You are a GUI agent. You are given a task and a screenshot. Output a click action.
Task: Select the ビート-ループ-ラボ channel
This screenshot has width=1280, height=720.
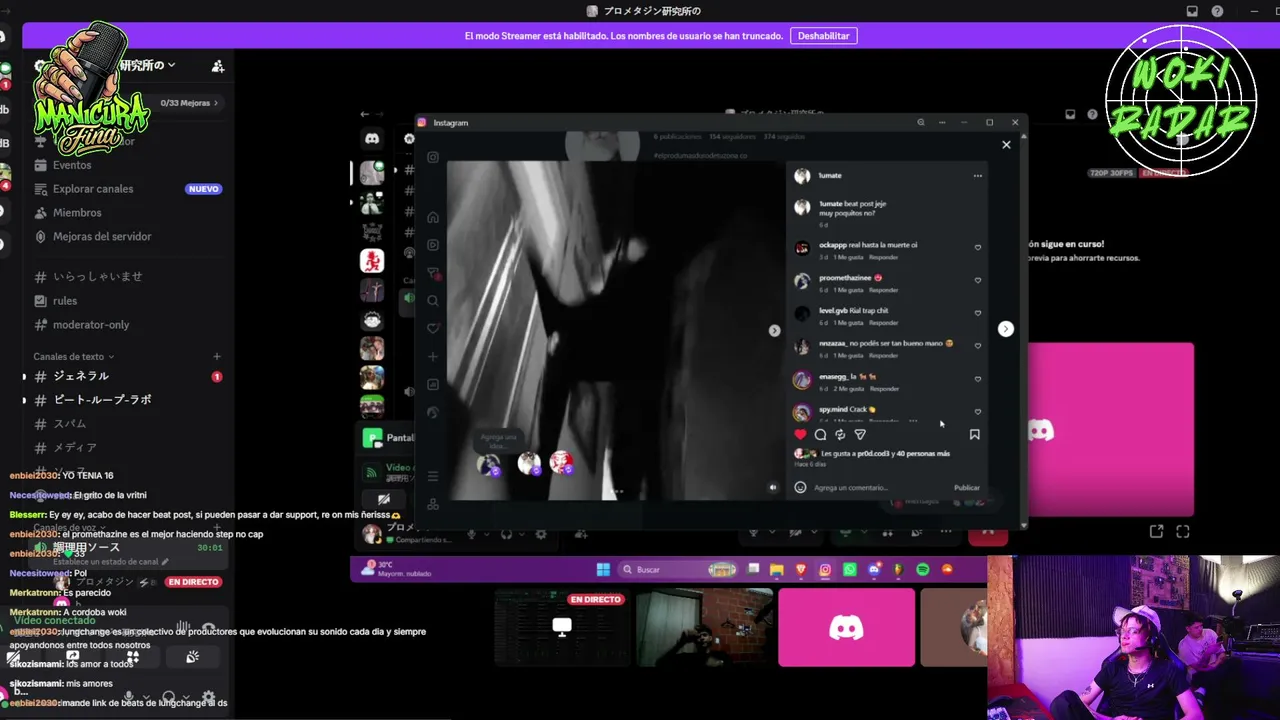(x=102, y=400)
